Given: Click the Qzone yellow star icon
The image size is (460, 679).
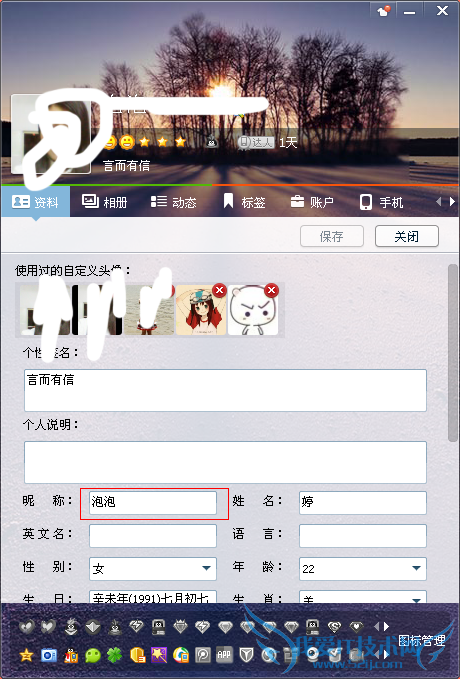Looking at the screenshot, I should [x=26, y=655].
